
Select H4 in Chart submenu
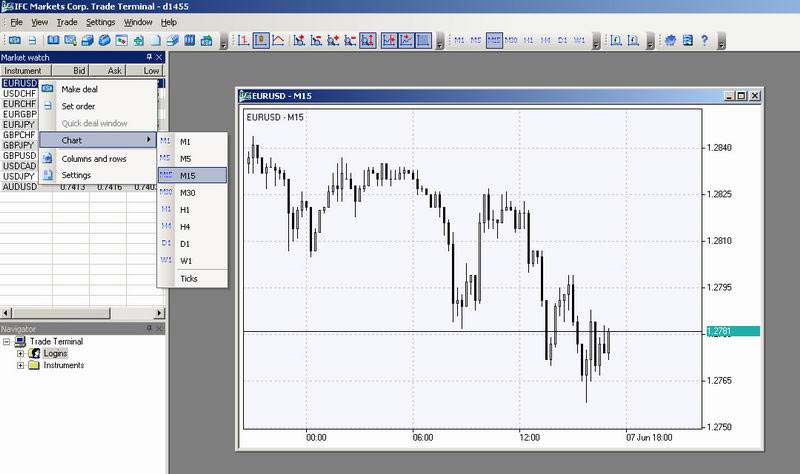tap(187, 226)
